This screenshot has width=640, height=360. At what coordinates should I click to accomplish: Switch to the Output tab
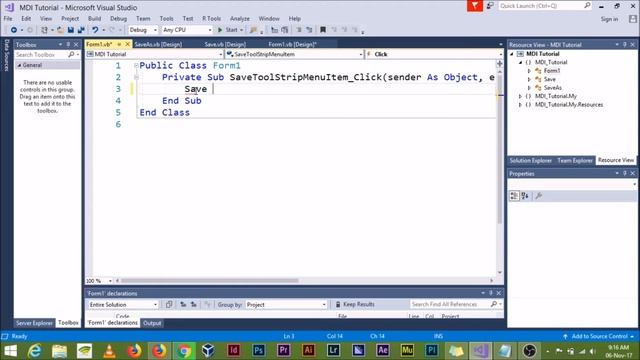point(152,323)
